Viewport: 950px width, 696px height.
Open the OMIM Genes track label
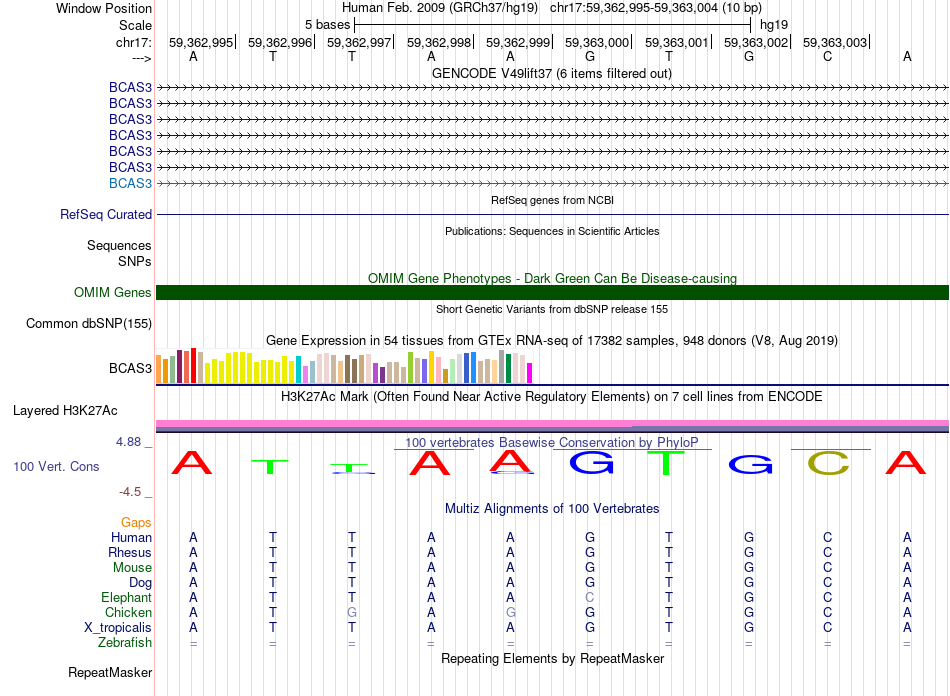point(113,293)
